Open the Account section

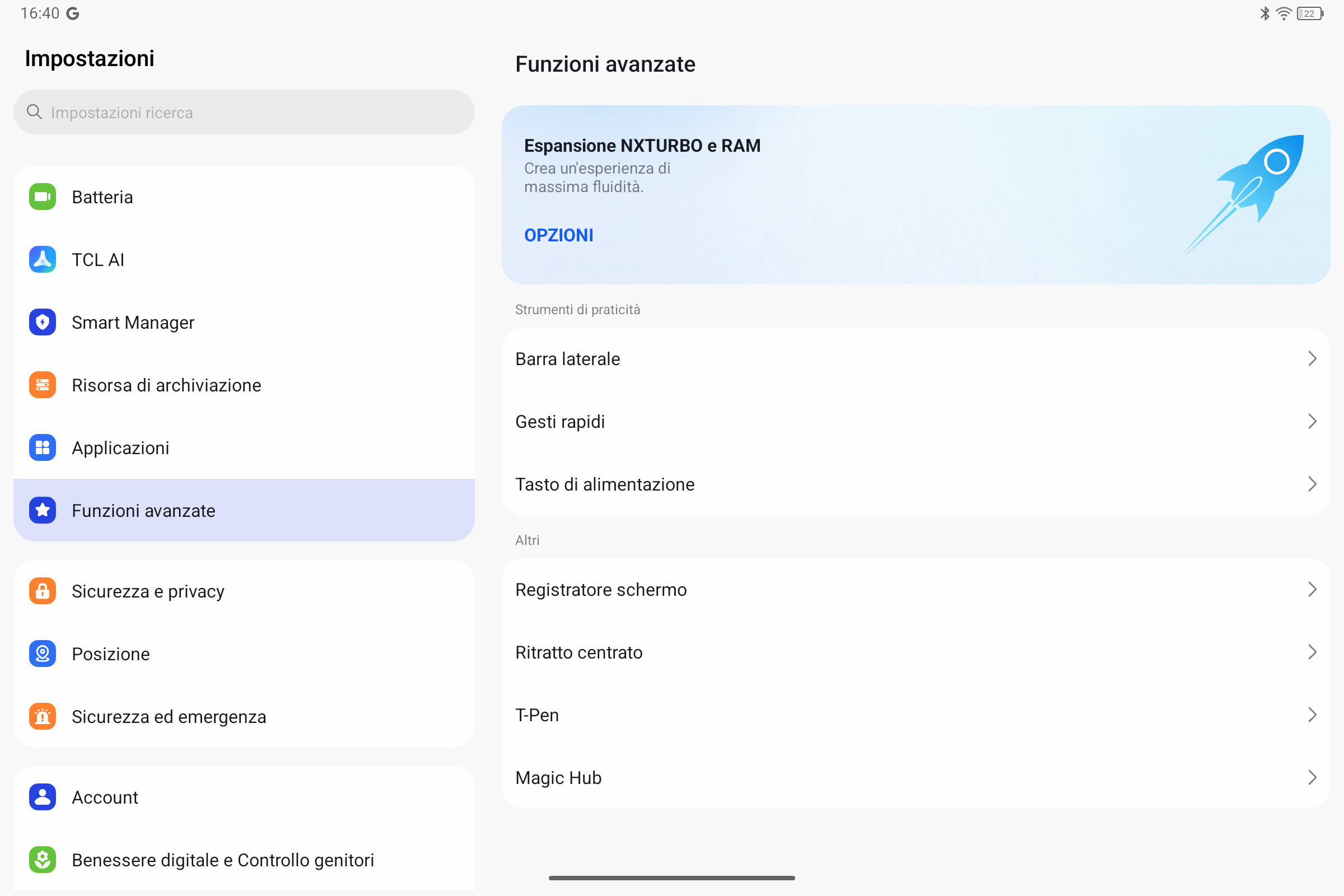point(244,797)
